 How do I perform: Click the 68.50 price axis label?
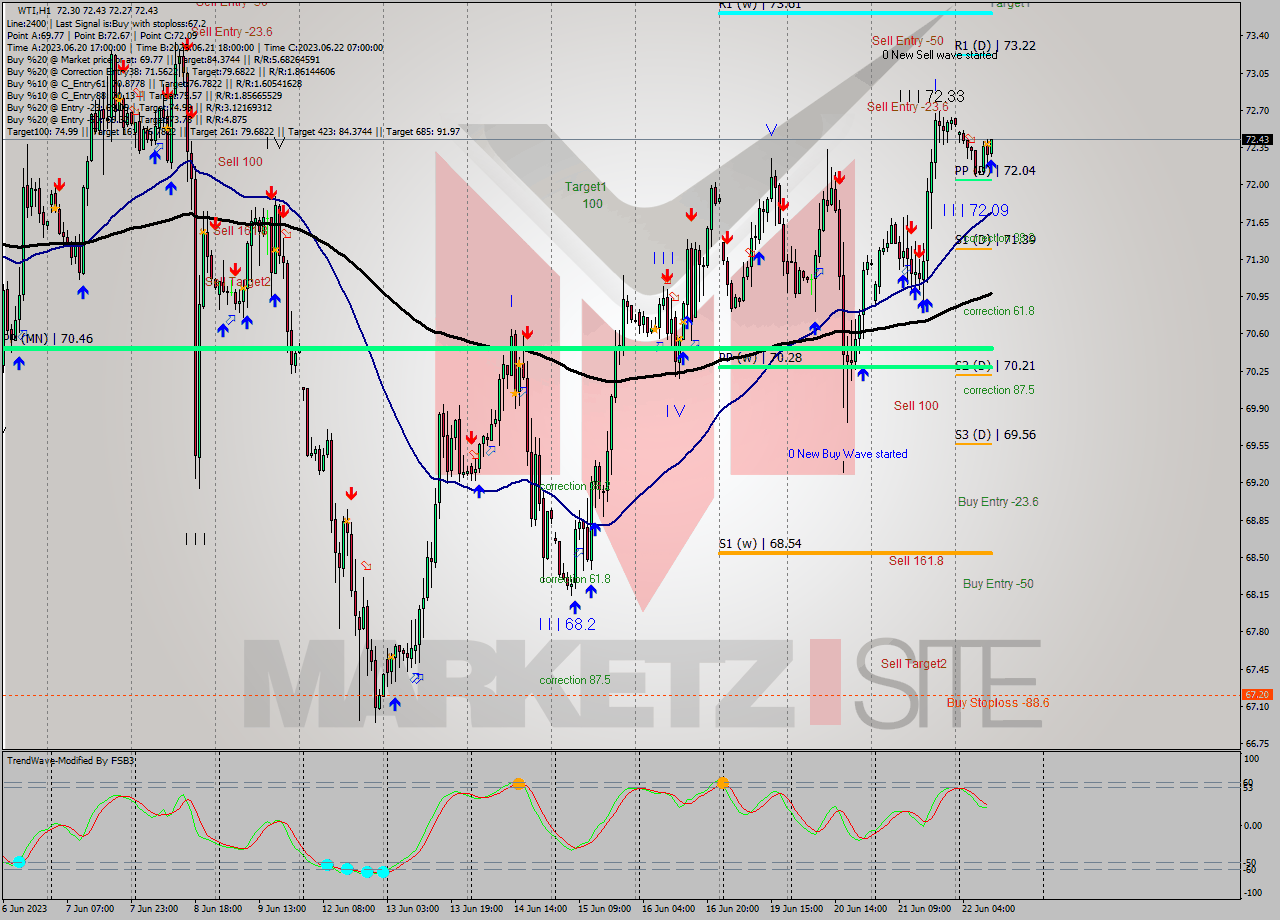pos(1257,557)
